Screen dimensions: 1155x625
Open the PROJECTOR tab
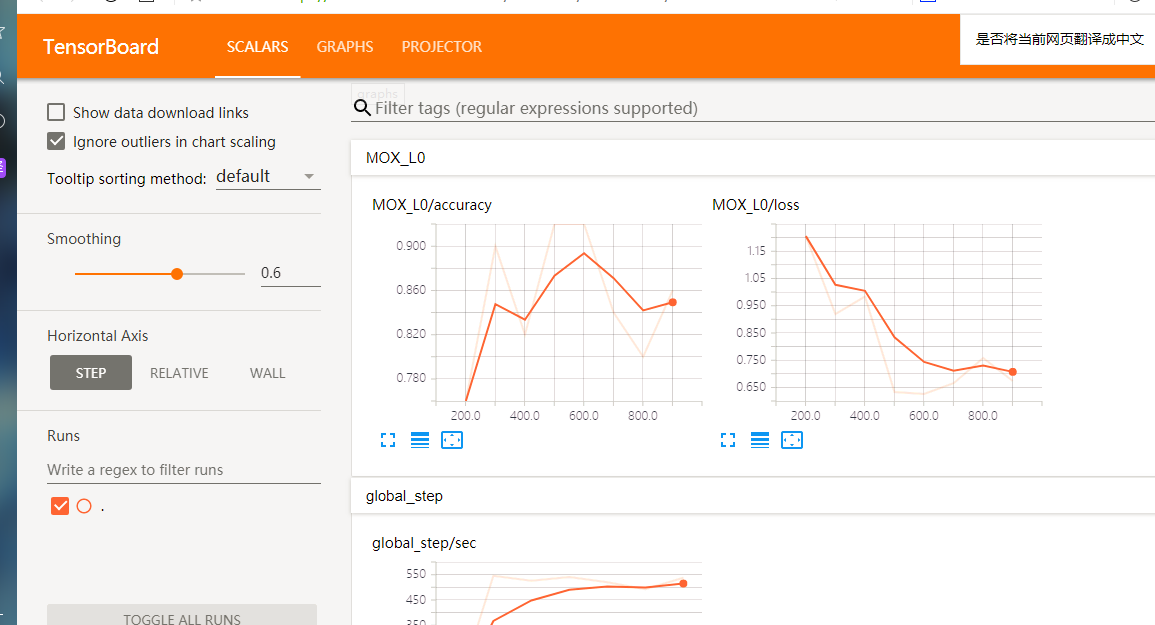(x=441, y=46)
